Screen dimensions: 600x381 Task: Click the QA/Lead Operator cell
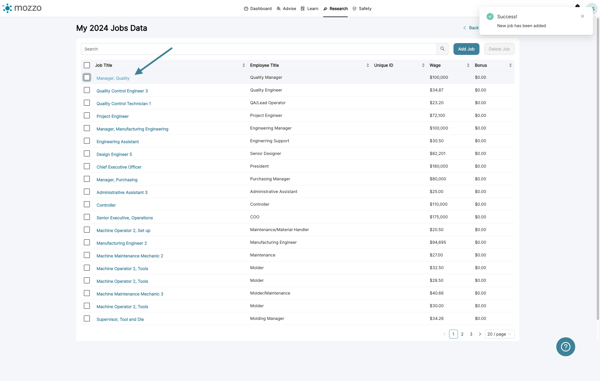coord(267,103)
